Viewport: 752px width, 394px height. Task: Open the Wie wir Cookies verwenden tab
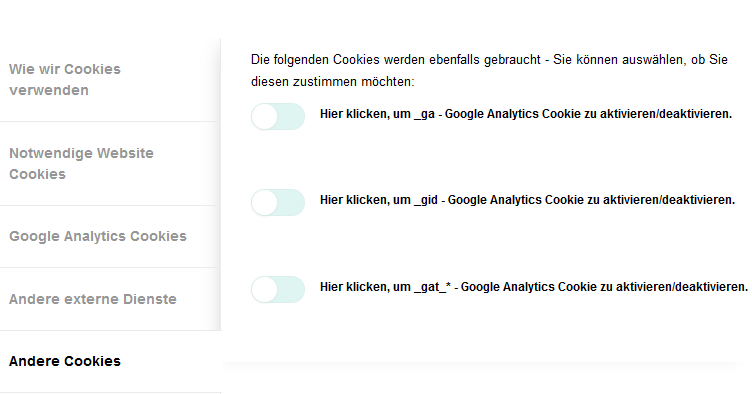pyautogui.click(x=110, y=80)
